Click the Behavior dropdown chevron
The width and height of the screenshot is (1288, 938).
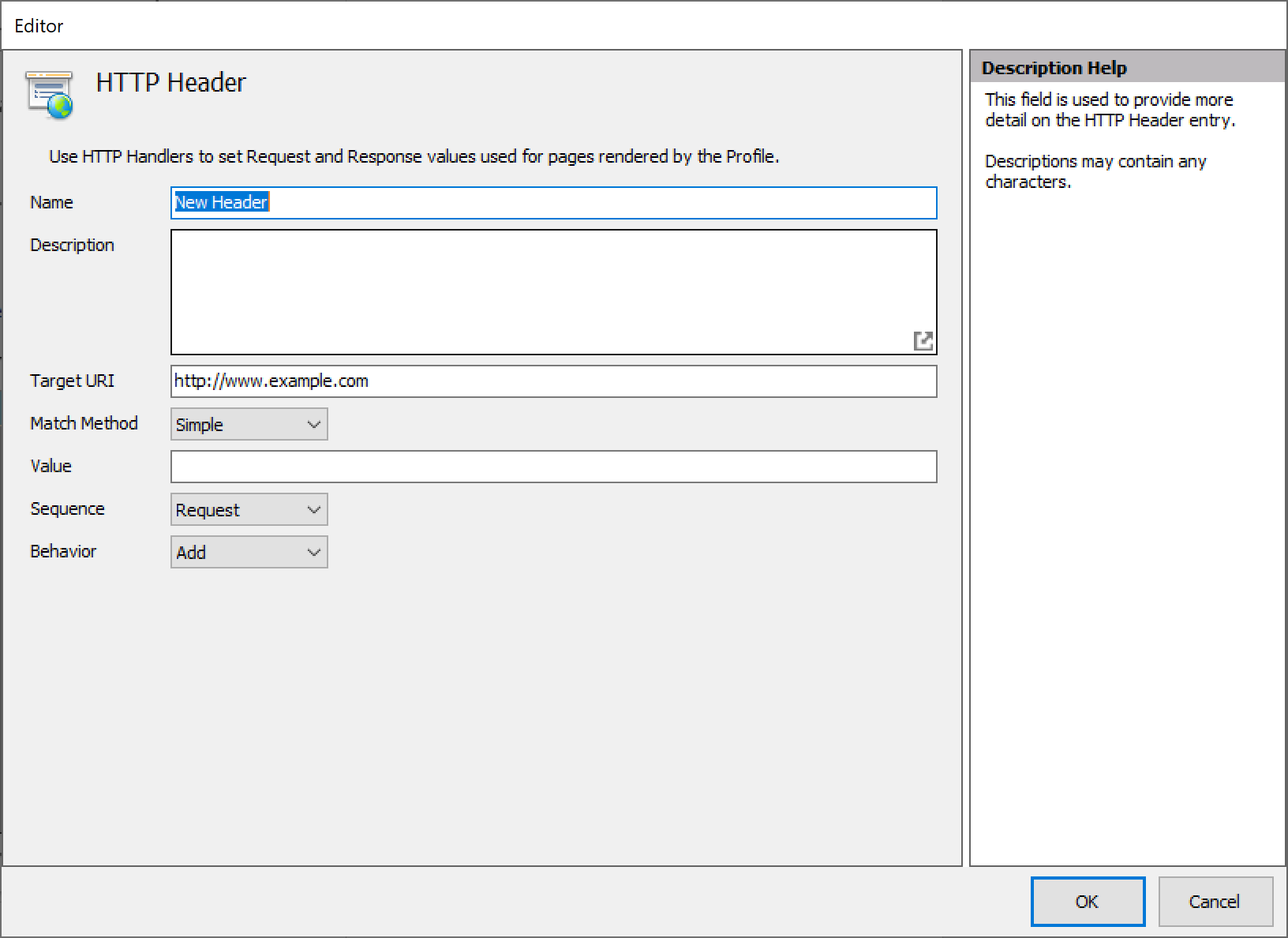313,552
